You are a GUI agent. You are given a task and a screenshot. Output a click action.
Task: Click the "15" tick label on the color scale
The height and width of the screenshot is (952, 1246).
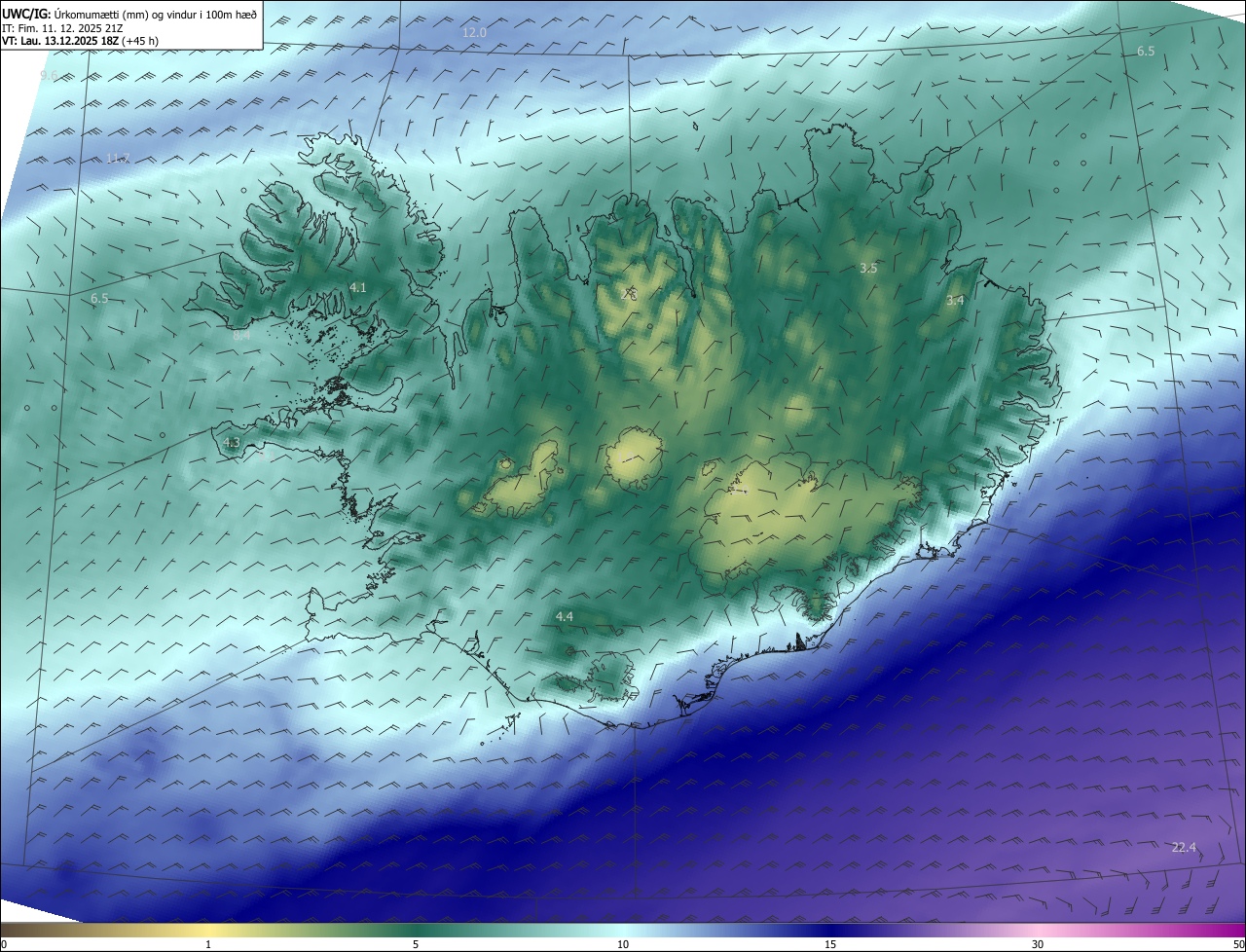[x=830, y=944]
